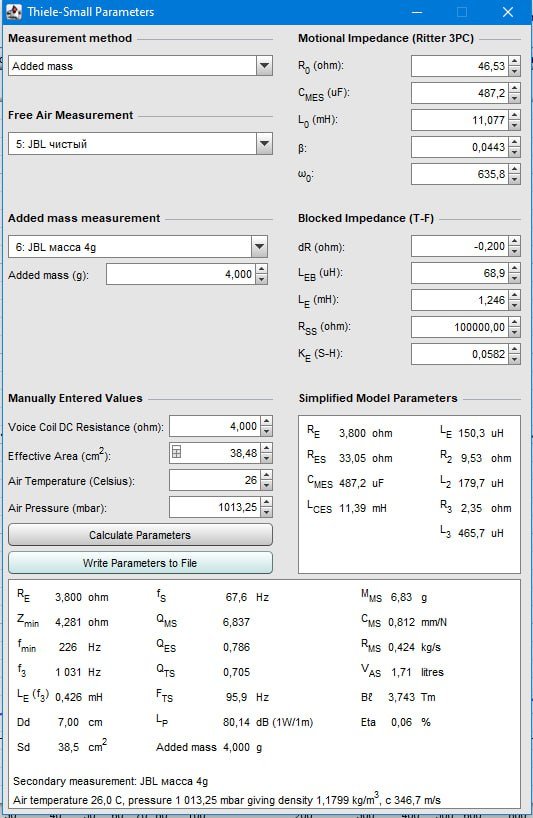Increase Effective Area with up spinner
Image resolution: width=533 pixels, height=818 pixels.
point(266,448)
